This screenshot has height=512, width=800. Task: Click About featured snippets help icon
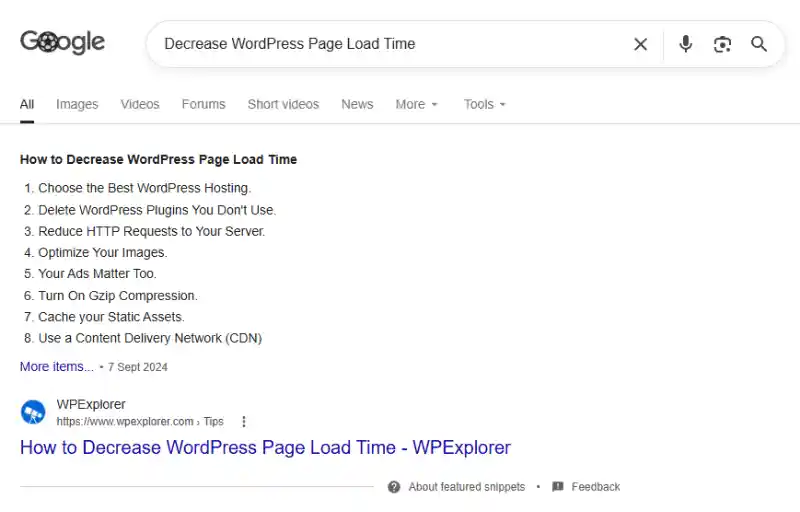tap(394, 487)
